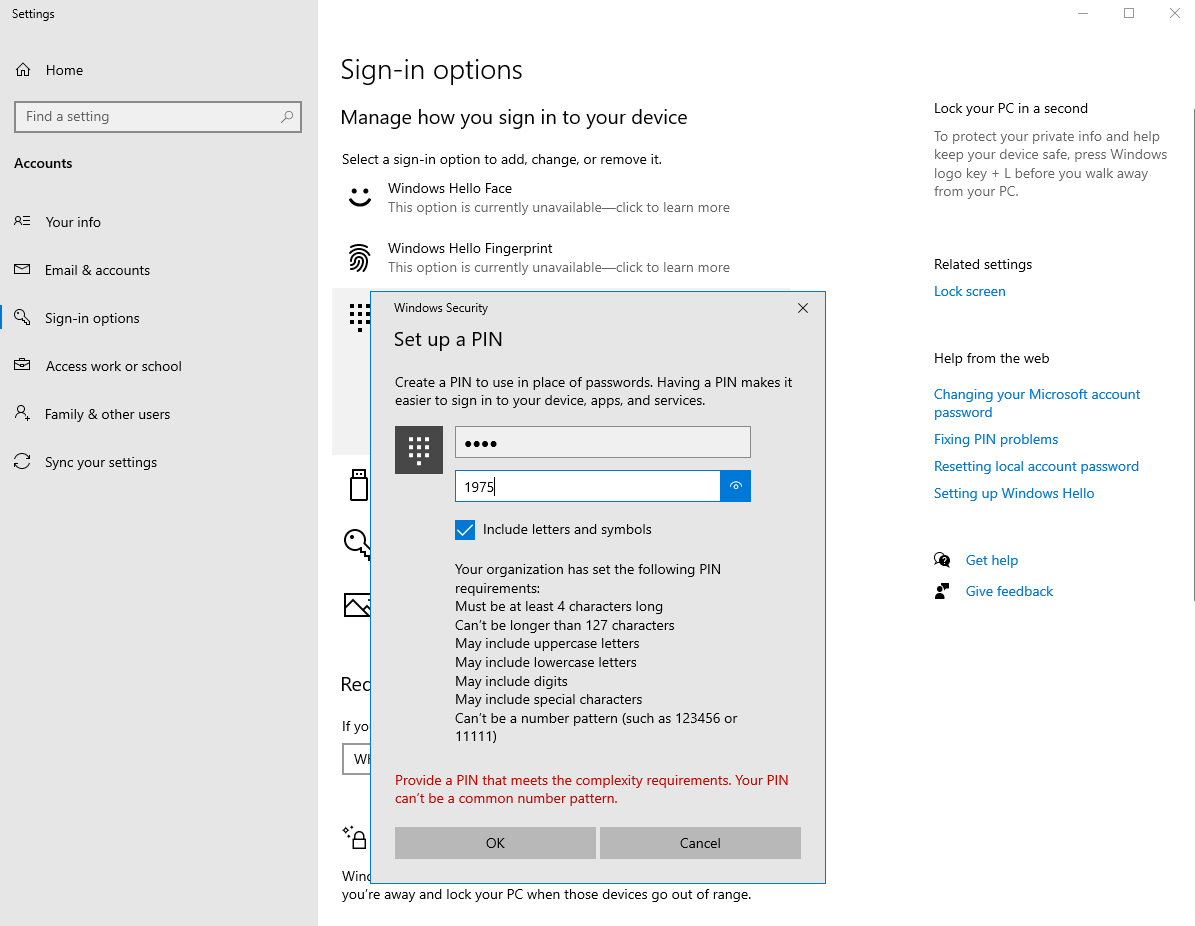
Task: Toggle the PIN reveal eye button
Action: 735,486
